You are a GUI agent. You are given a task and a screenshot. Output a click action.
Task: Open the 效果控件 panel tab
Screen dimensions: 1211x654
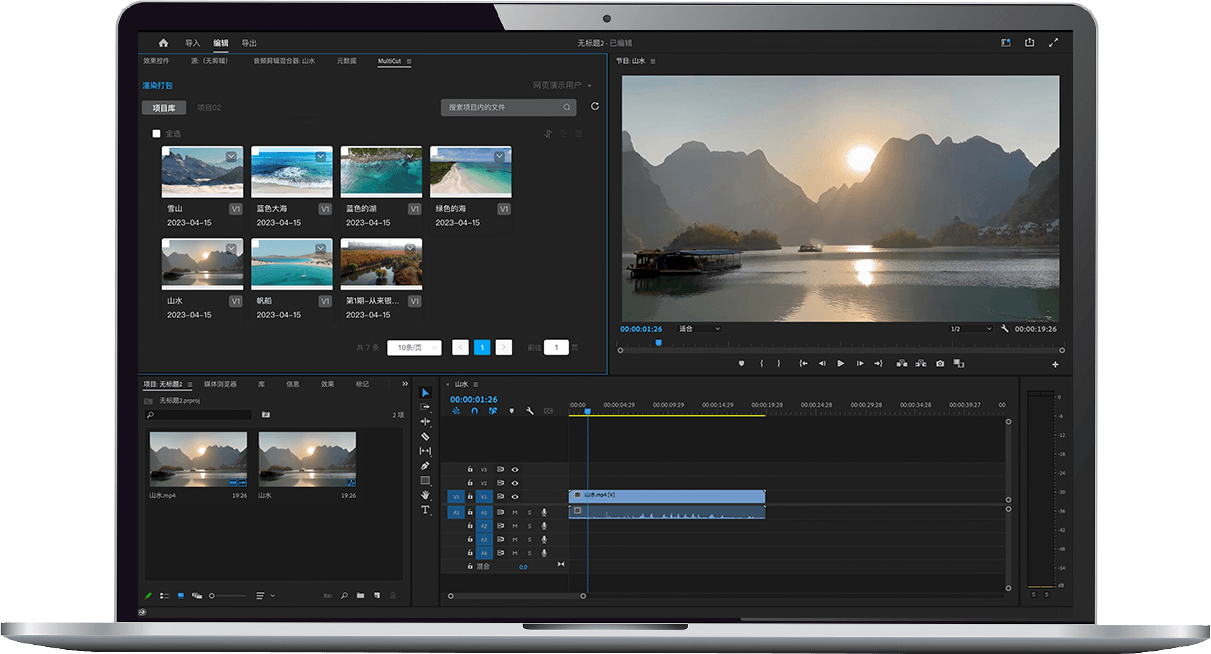click(x=156, y=61)
